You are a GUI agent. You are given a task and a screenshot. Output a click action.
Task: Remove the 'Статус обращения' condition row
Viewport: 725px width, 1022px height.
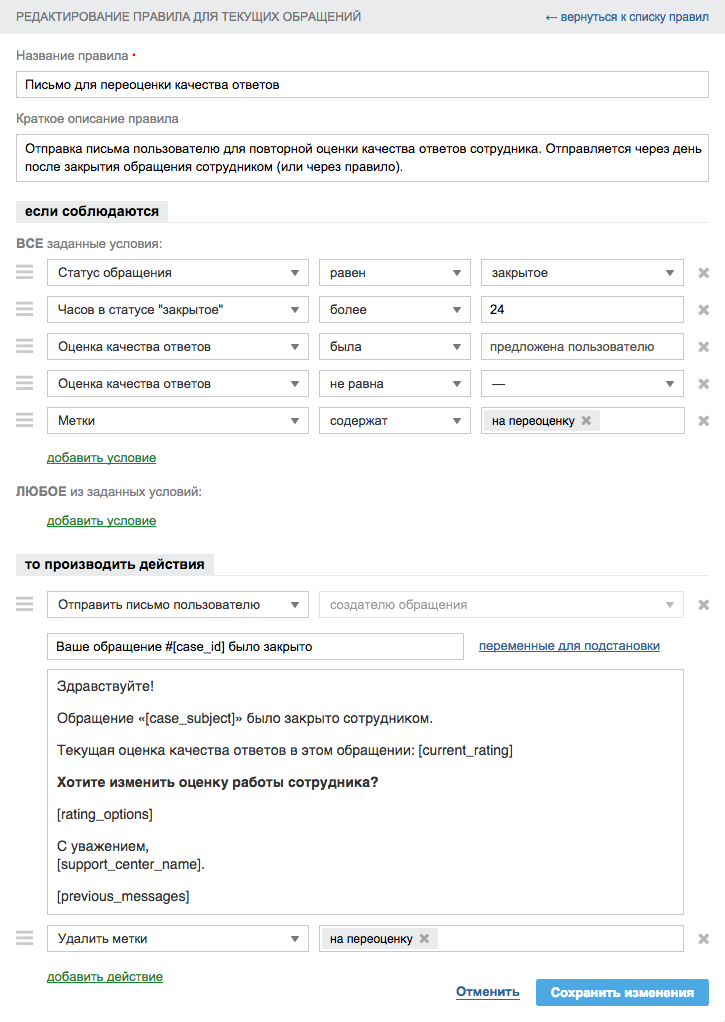point(703,273)
